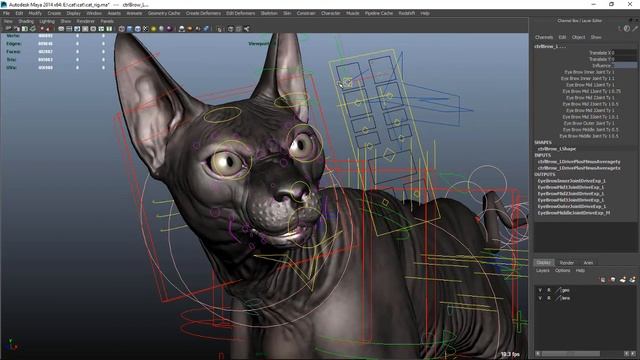
Task: Open the Redshift menu
Action: (x=407, y=13)
